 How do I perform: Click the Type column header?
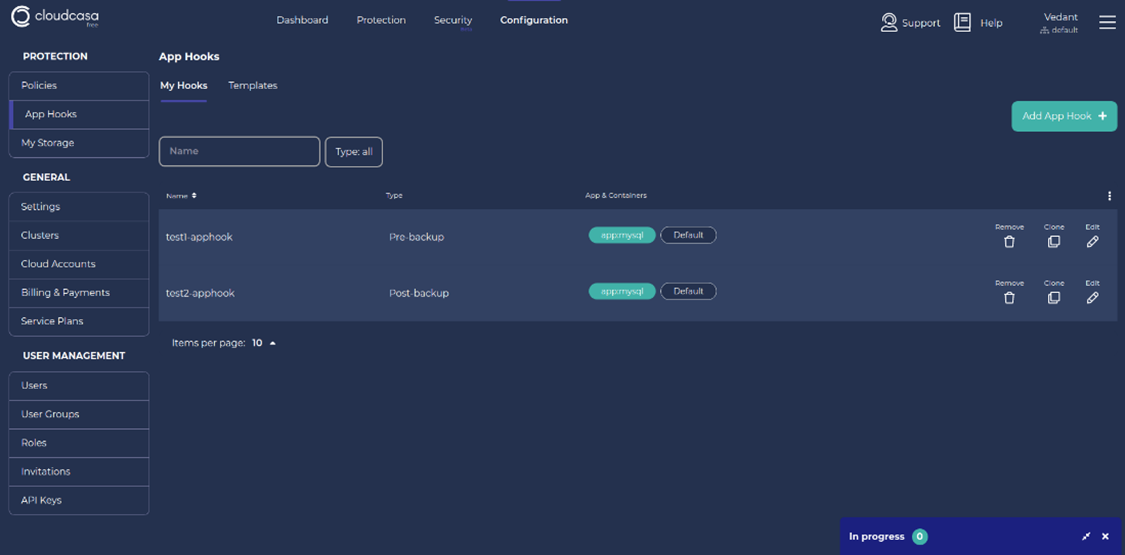point(394,195)
